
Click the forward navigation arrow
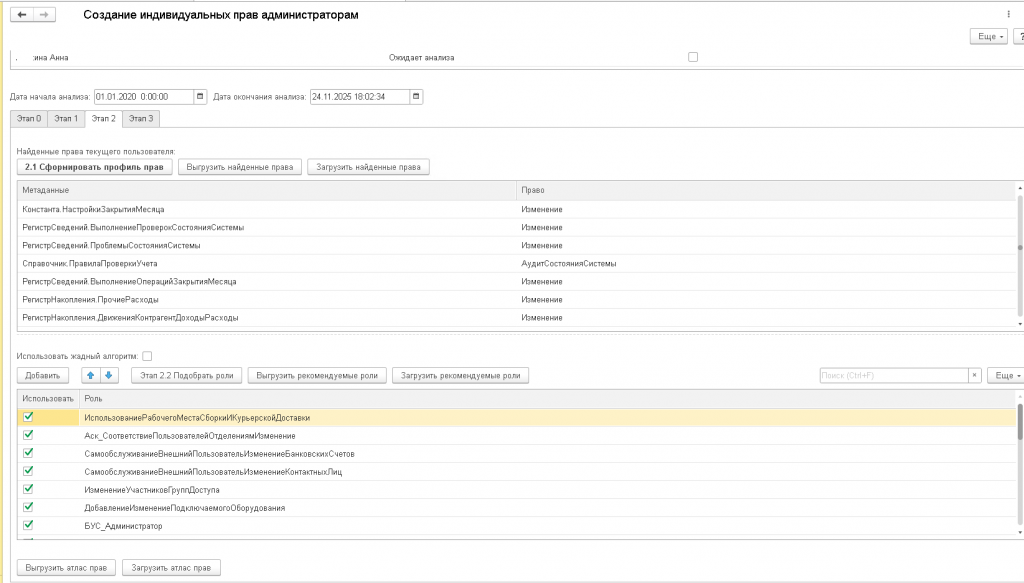[x=44, y=16]
